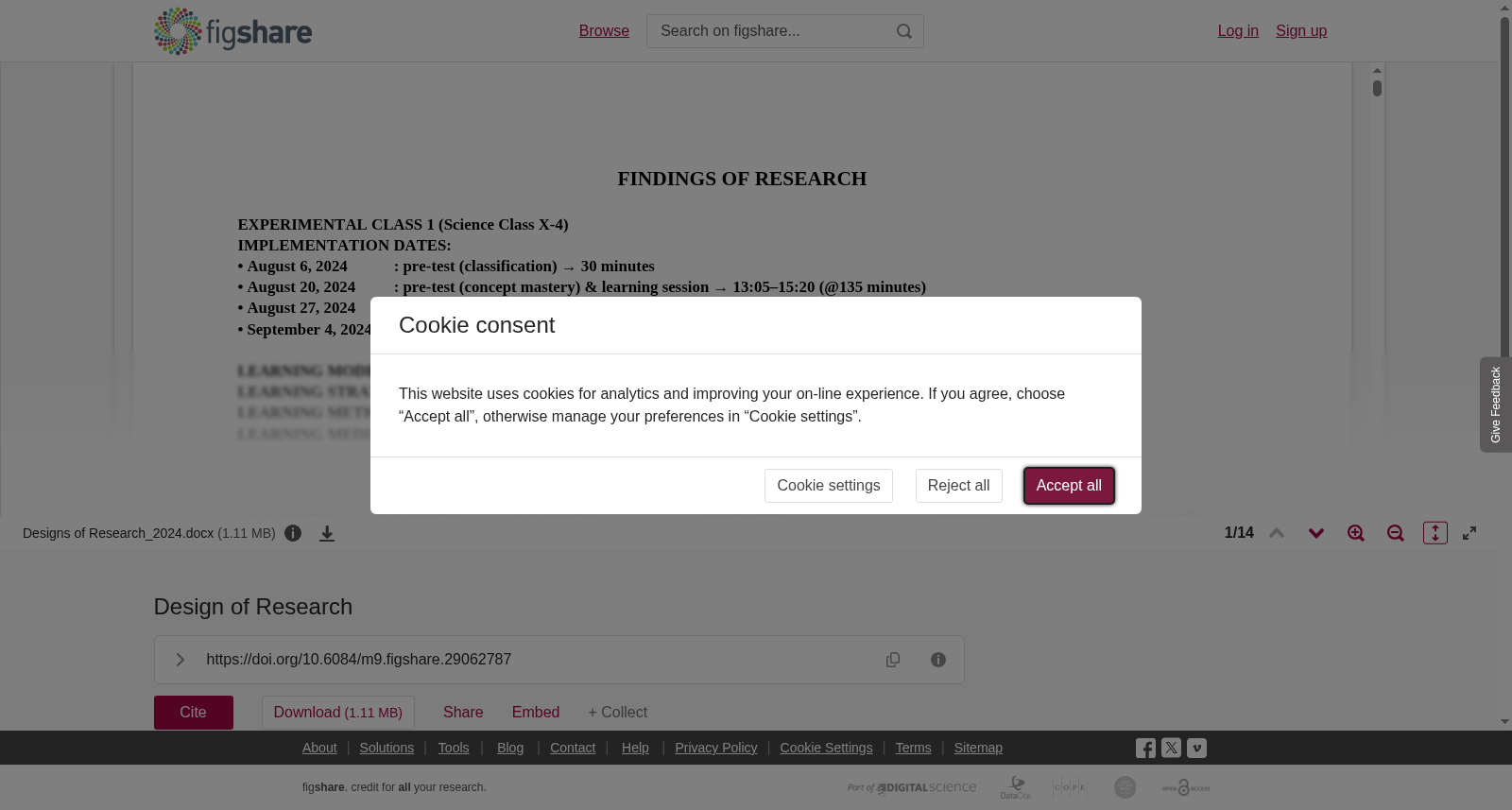Viewport: 1512px width, 810px height.
Task: Expand the DOI citation chevron
Action: pos(180,660)
